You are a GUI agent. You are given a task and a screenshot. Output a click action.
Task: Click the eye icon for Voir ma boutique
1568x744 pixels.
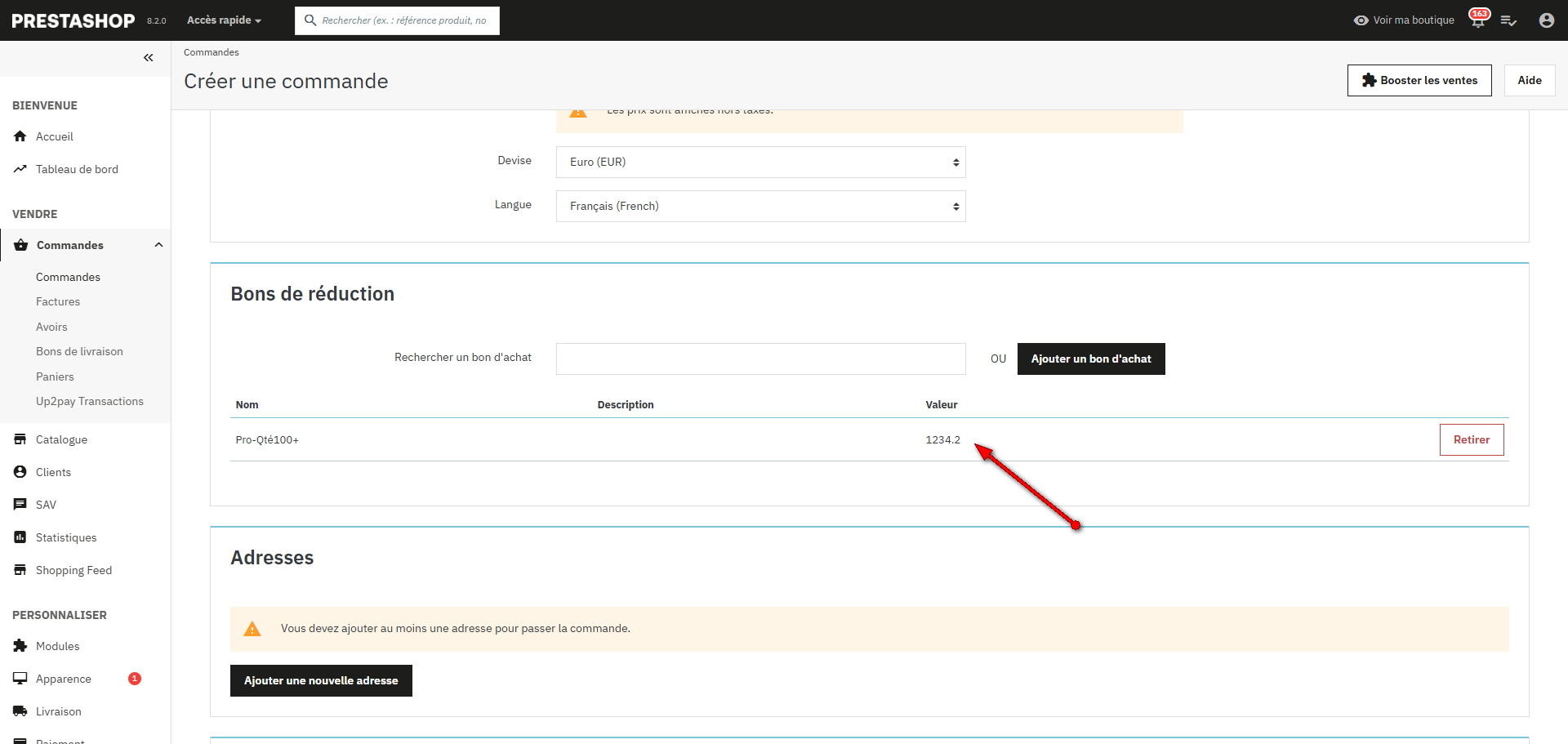point(1361,20)
